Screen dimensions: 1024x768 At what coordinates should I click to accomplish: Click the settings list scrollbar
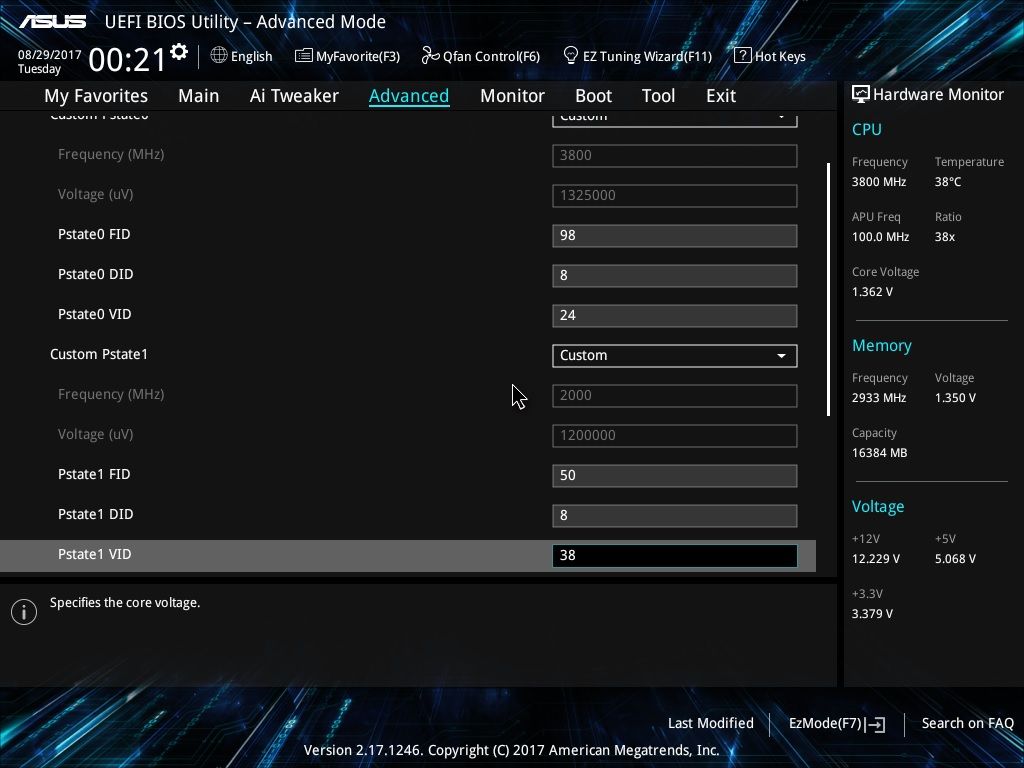(828, 289)
